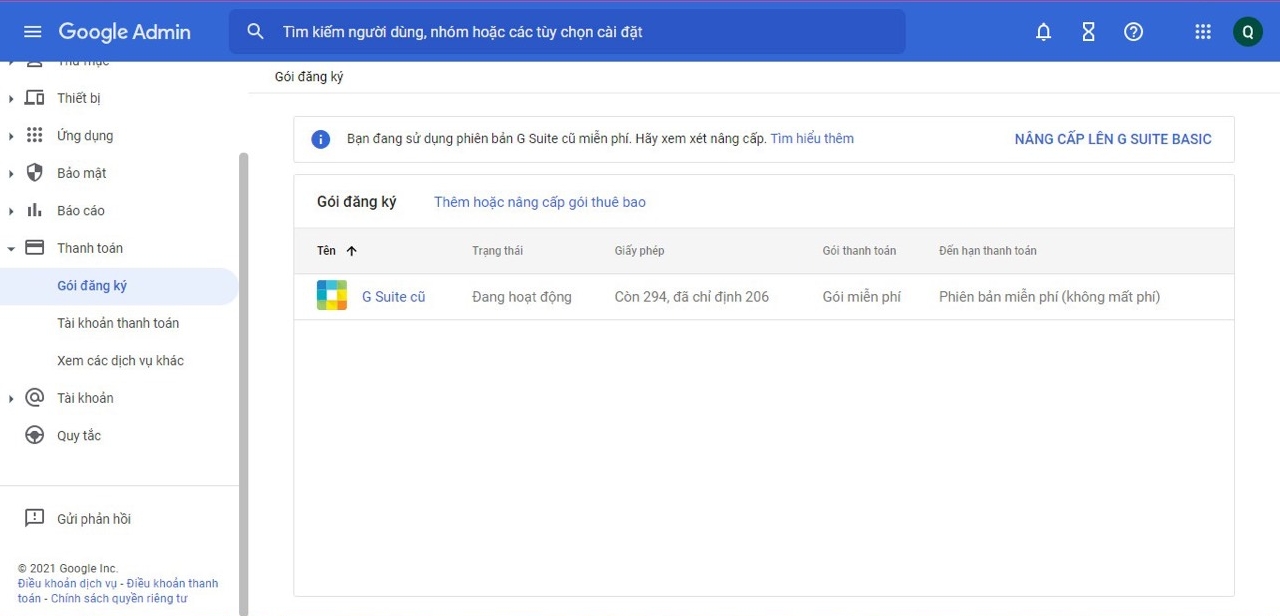Open Thiết bị in sidebar
1280x616 pixels.
79,98
